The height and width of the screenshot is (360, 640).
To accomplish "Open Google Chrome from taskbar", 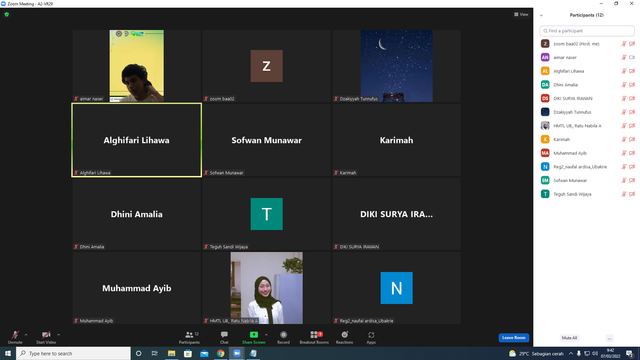I will [220, 353].
